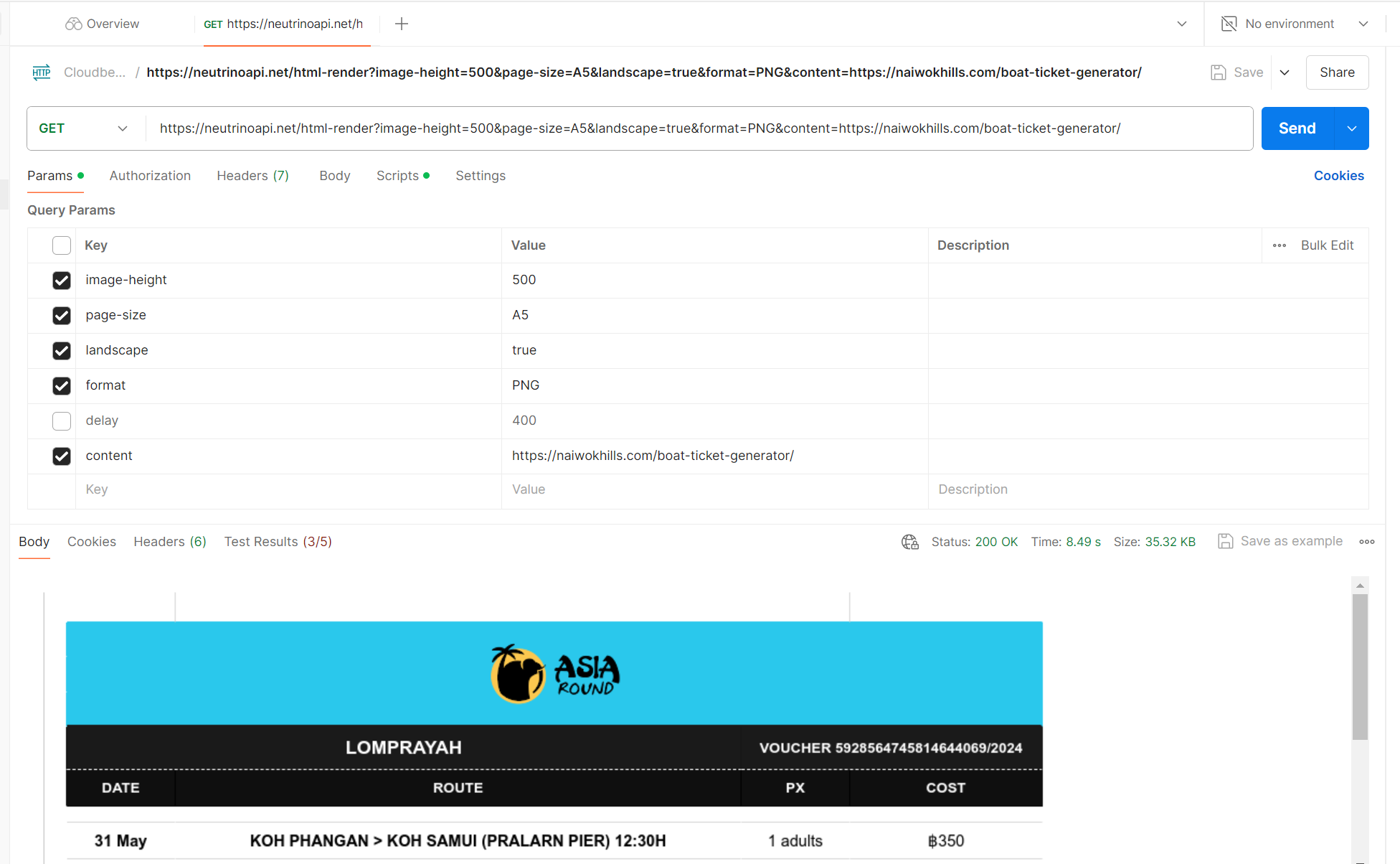Open a new request tab with plus icon
Viewport: 1400px width, 864px height.
pyautogui.click(x=402, y=24)
